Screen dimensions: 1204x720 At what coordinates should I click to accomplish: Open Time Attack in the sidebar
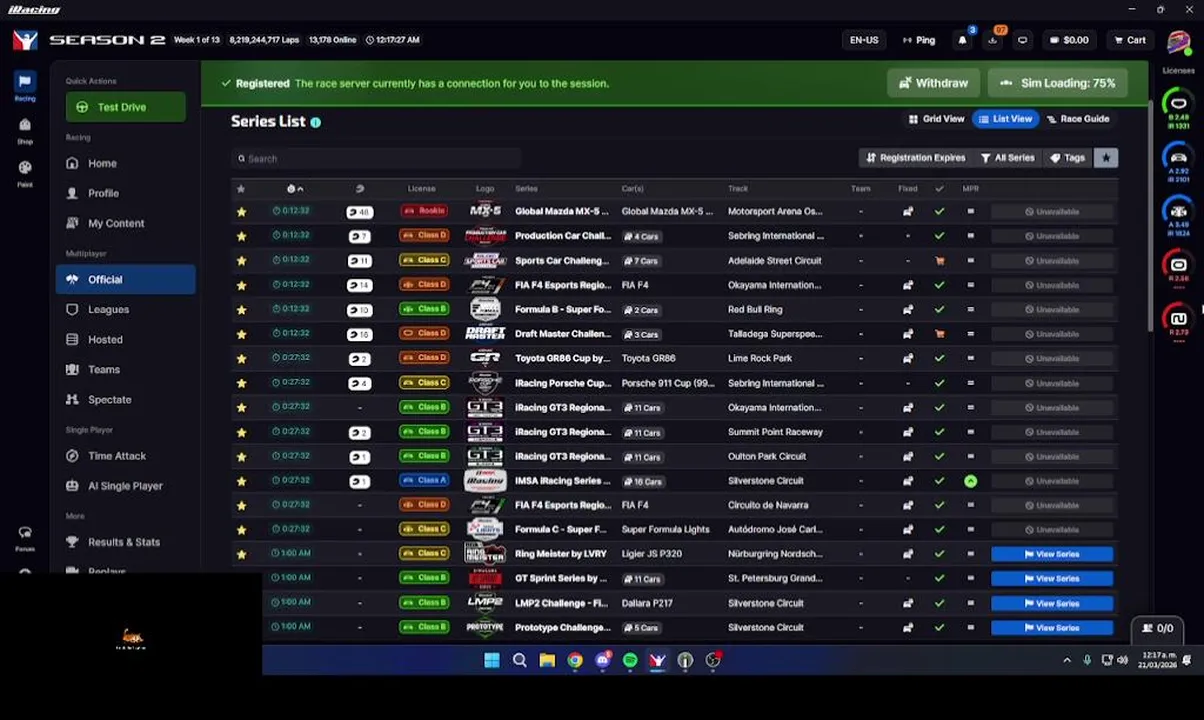[x=125, y=455]
